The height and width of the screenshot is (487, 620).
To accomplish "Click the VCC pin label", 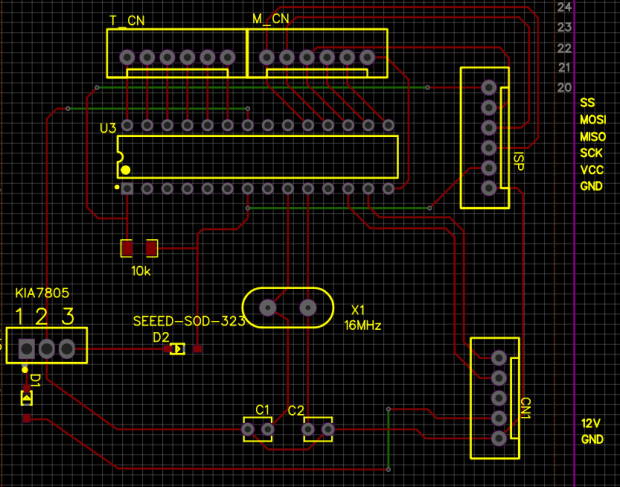I will click(x=592, y=170).
